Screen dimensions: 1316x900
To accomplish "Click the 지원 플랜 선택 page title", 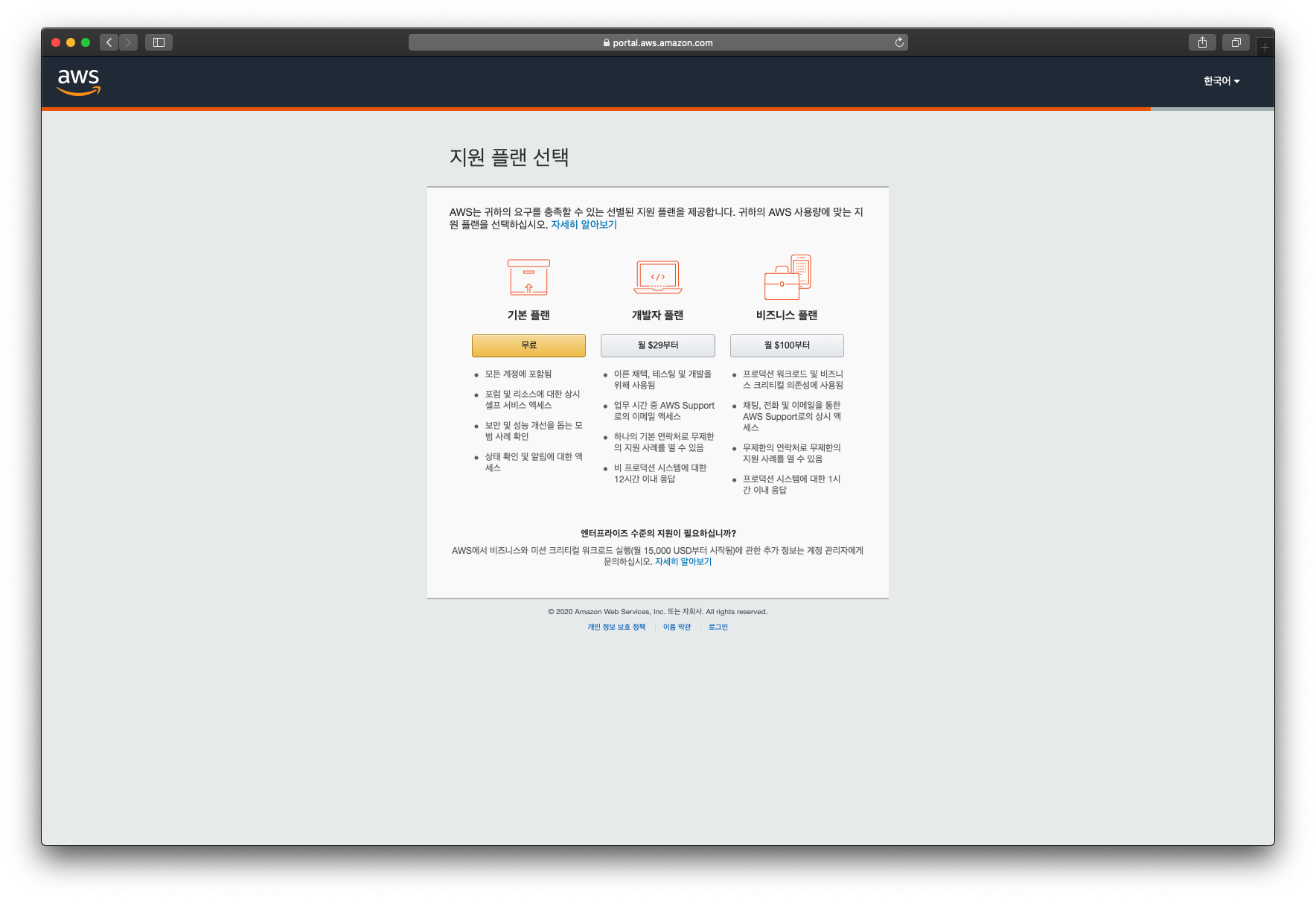I will pyautogui.click(x=509, y=157).
